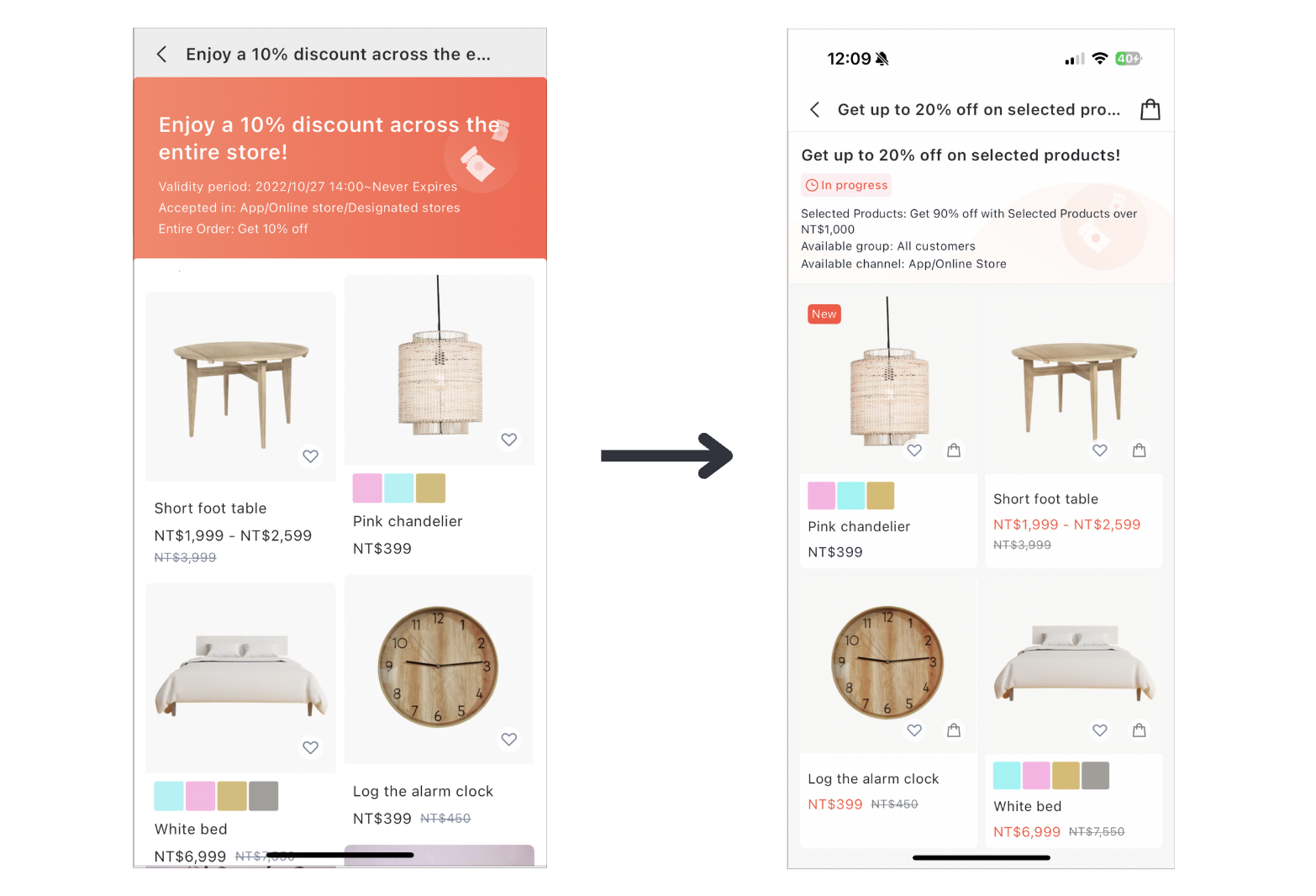Open 'Log the alarm clock' on right screen
This screenshot has height=896, width=1316.
click(873, 779)
